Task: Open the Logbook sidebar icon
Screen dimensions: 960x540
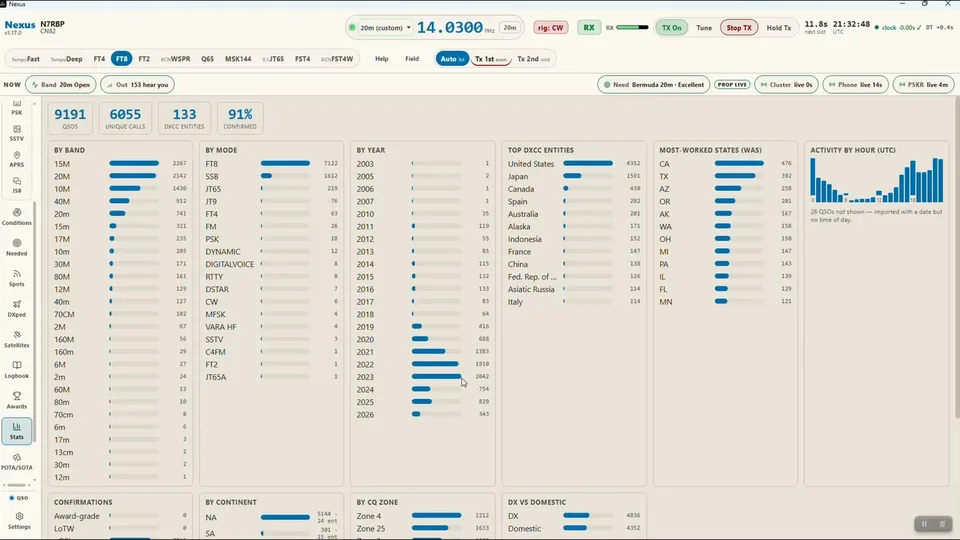Action: coord(17,370)
